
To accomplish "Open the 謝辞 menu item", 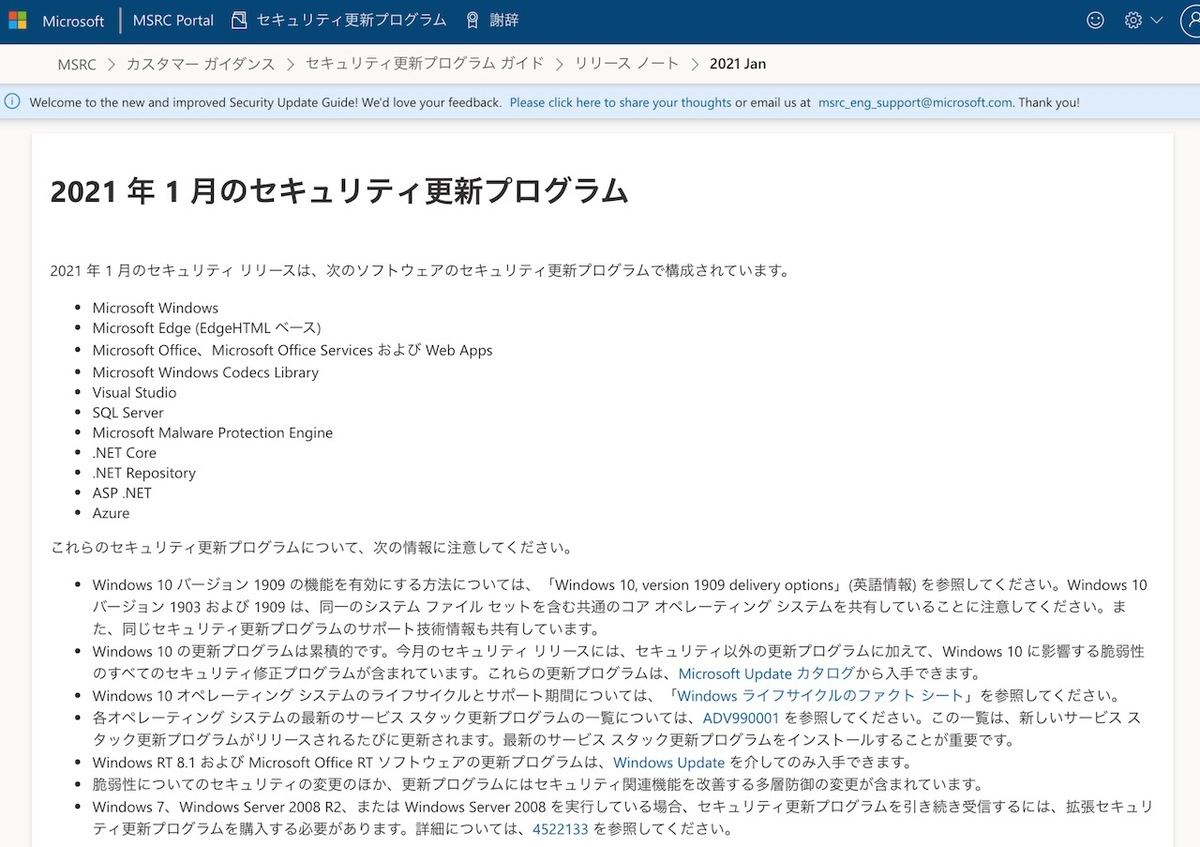I will tap(504, 20).
